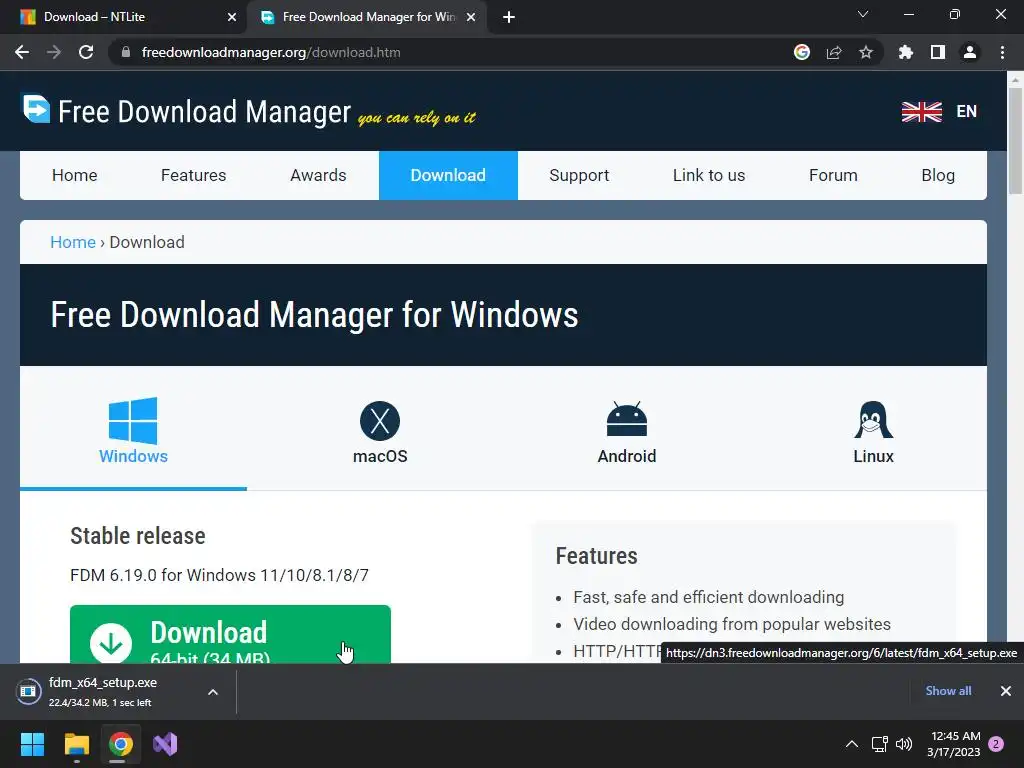Click 'FDM 6.19.0 for Windows 11/10/8.1/8/7' text
The image size is (1024, 768).
coord(219,575)
